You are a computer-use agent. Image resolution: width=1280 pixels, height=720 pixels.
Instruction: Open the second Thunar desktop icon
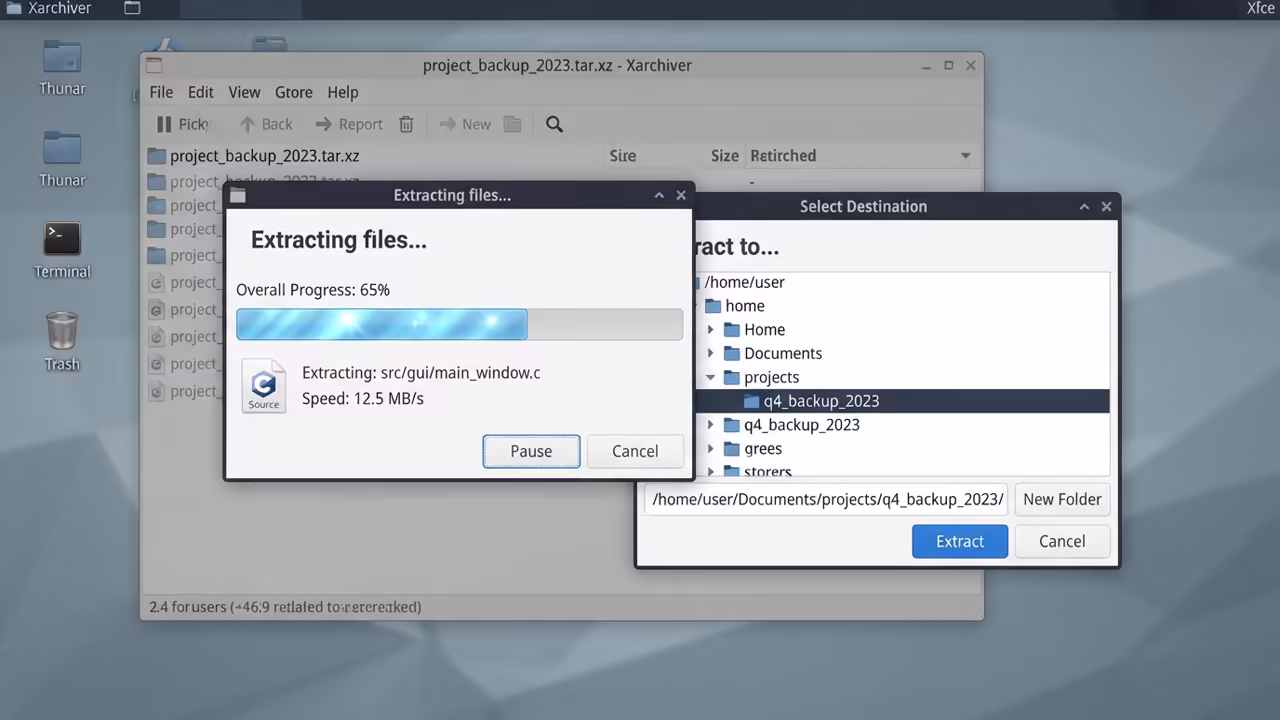62,159
